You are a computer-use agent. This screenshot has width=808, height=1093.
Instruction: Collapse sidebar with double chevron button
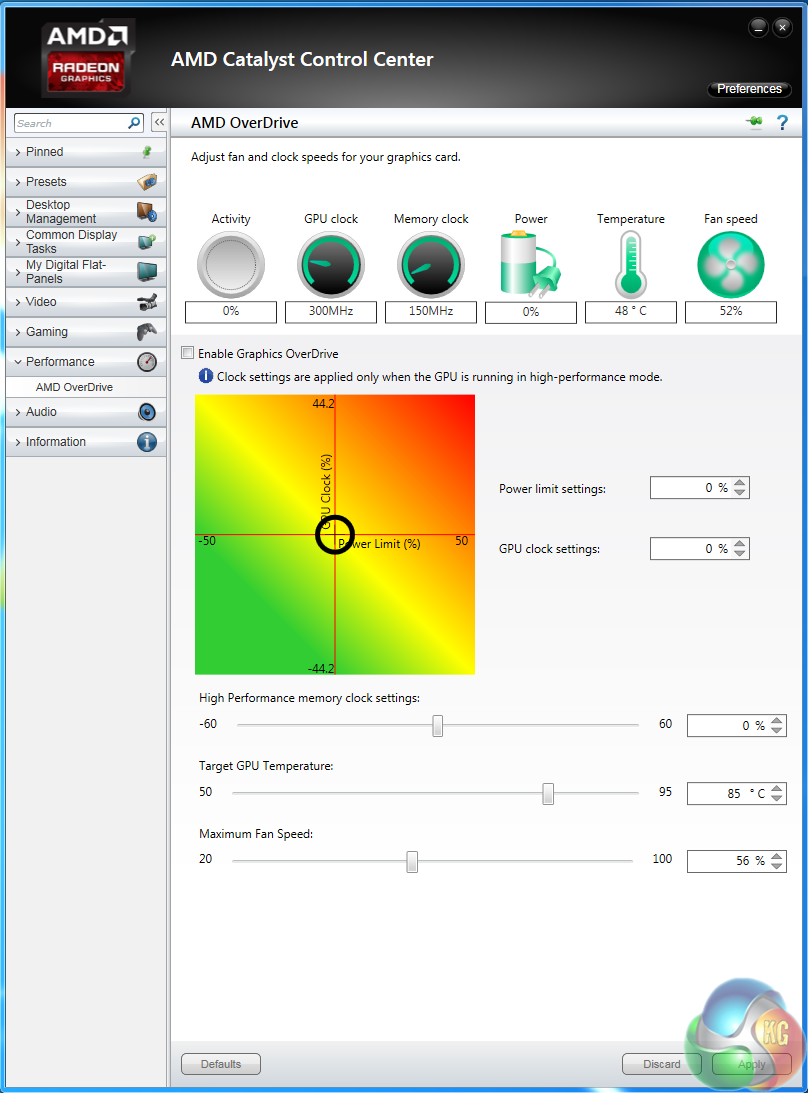(x=158, y=123)
